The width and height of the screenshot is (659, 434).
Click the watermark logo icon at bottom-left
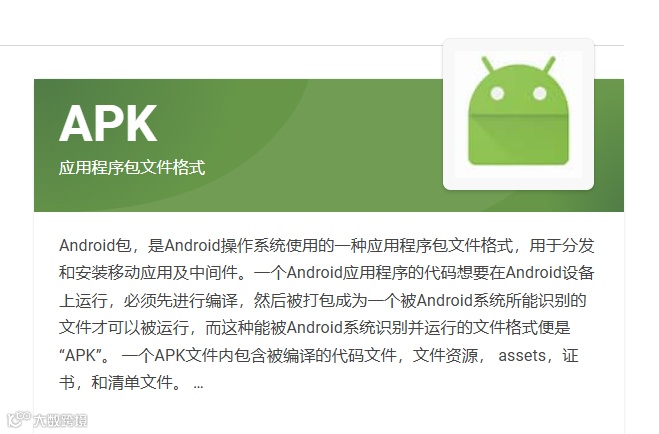(x=18, y=418)
